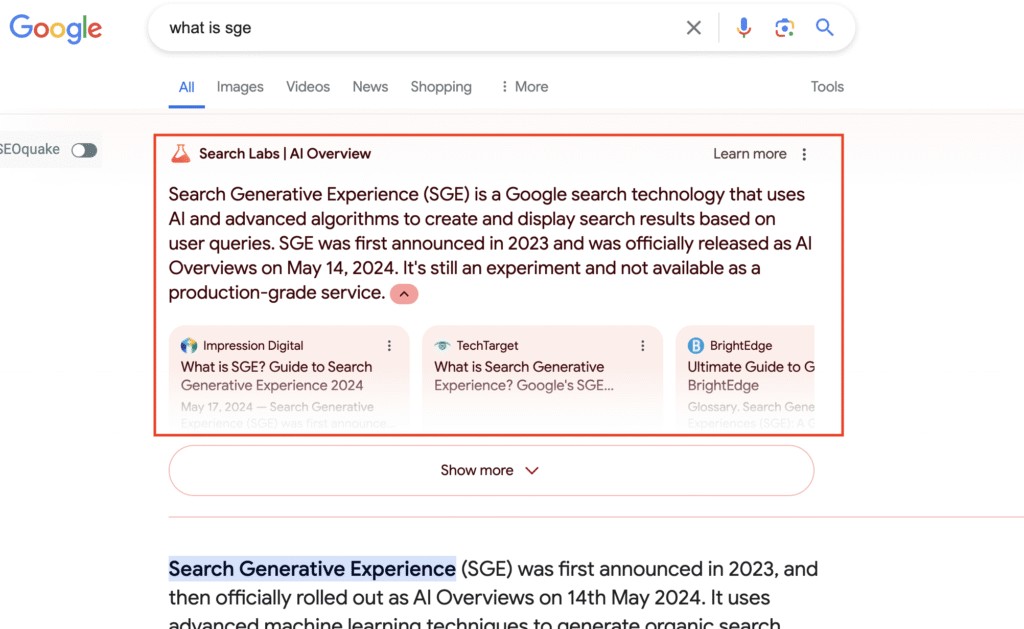Open Google Lens image search
Viewport: 1024px width, 629px height.
pos(784,27)
